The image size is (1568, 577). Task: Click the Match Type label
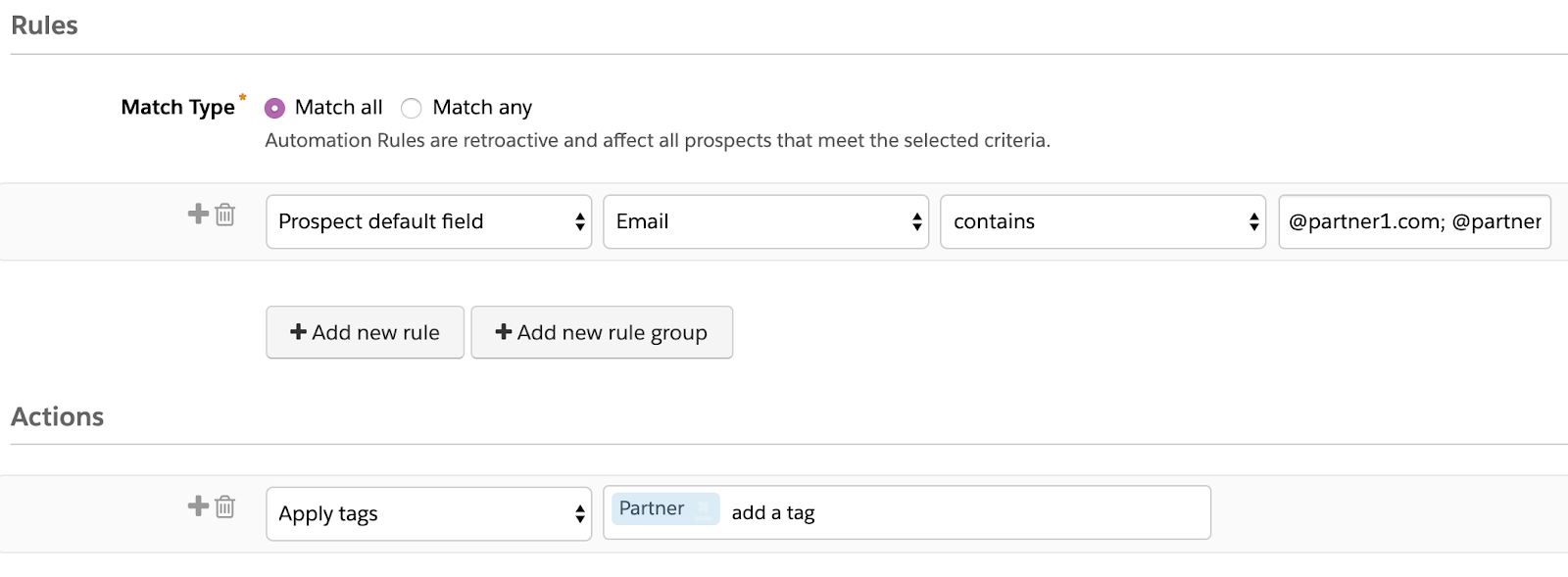tap(177, 108)
